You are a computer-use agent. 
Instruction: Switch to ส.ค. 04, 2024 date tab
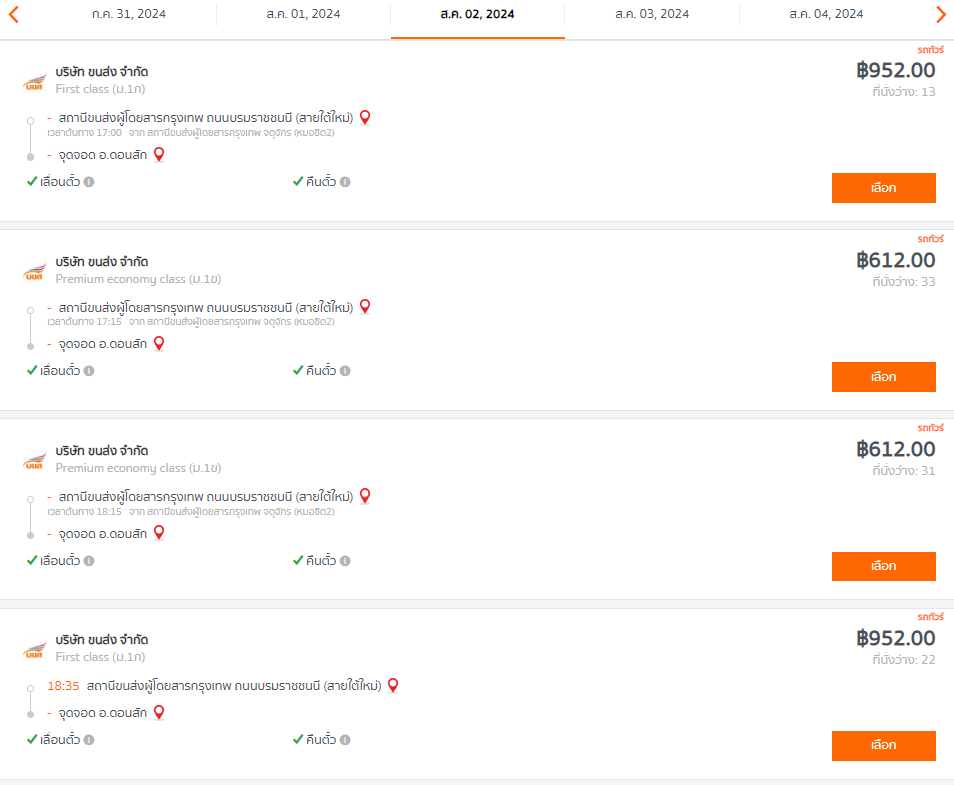826,14
